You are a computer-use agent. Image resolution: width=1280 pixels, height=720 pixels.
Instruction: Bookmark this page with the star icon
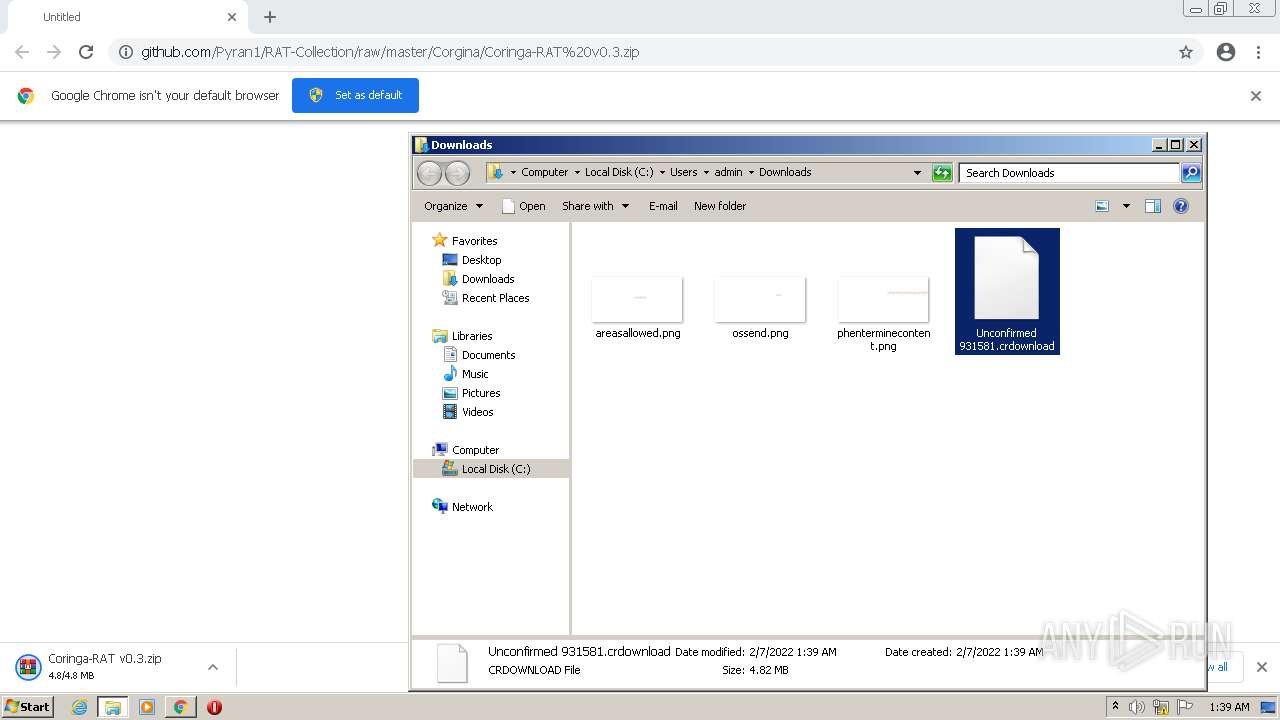coord(1186,52)
